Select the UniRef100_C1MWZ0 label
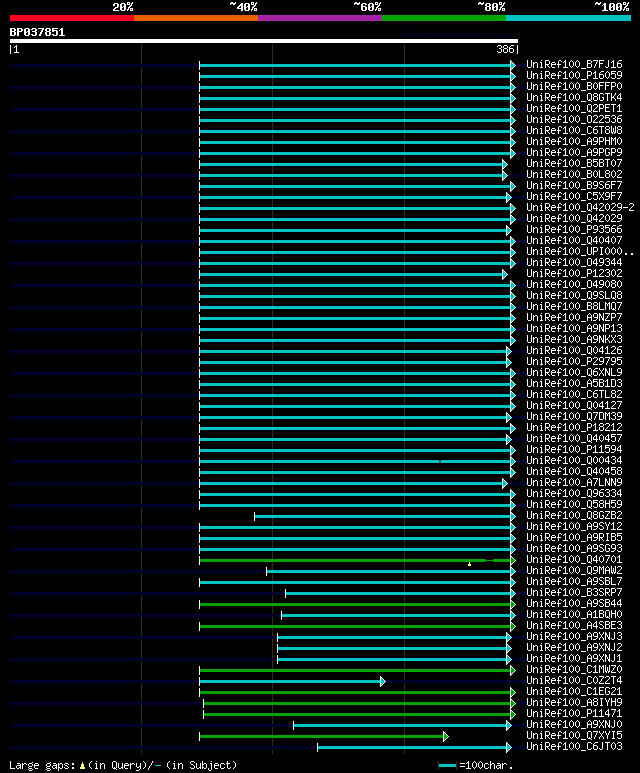This screenshot has height=773, width=640. (574, 669)
